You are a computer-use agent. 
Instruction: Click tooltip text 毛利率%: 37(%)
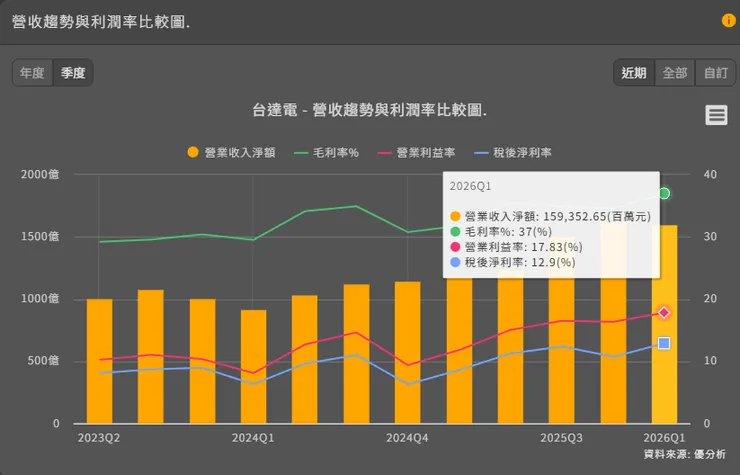coord(508,232)
